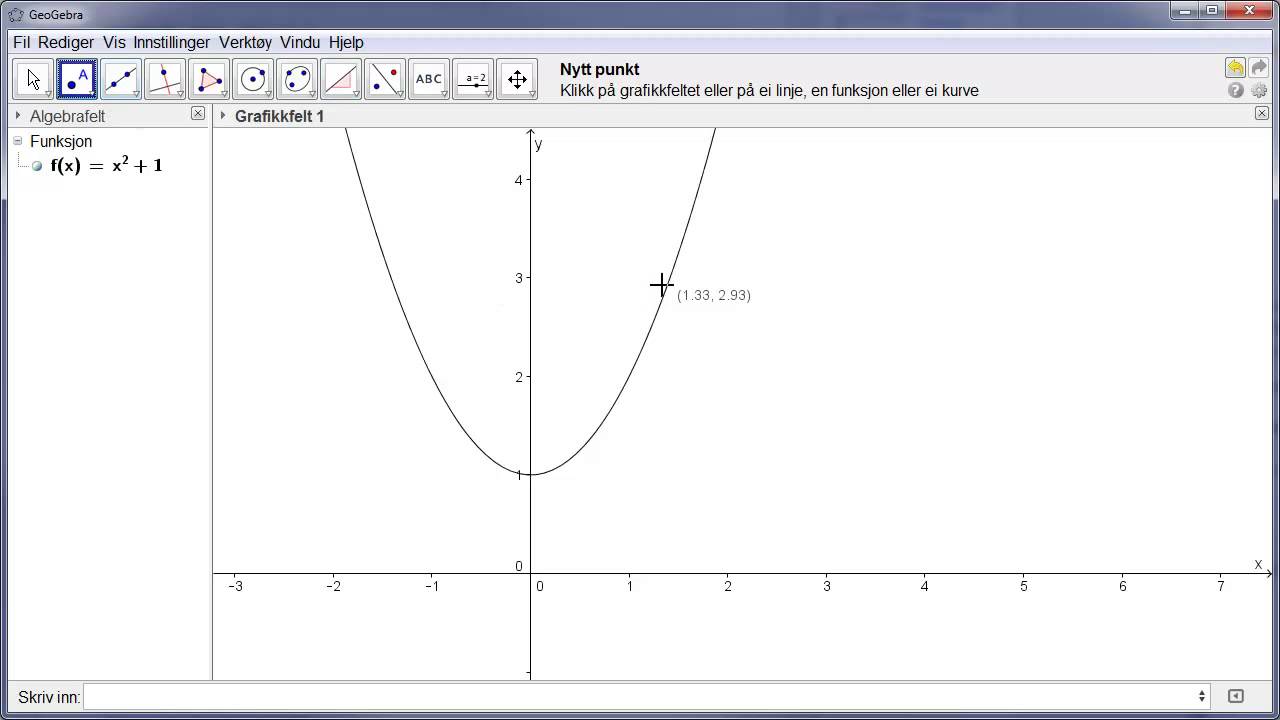This screenshot has width=1280, height=720.
Task: Select the a=2 slider tool
Action: 473,79
